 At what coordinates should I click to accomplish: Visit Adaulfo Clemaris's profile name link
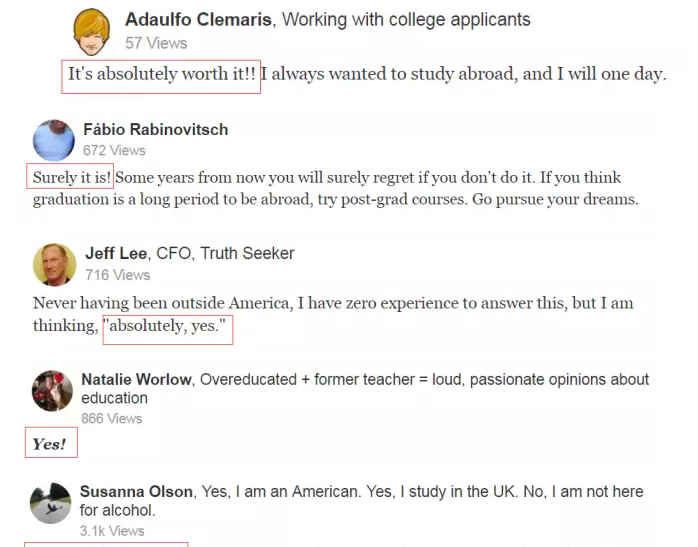tap(198, 20)
